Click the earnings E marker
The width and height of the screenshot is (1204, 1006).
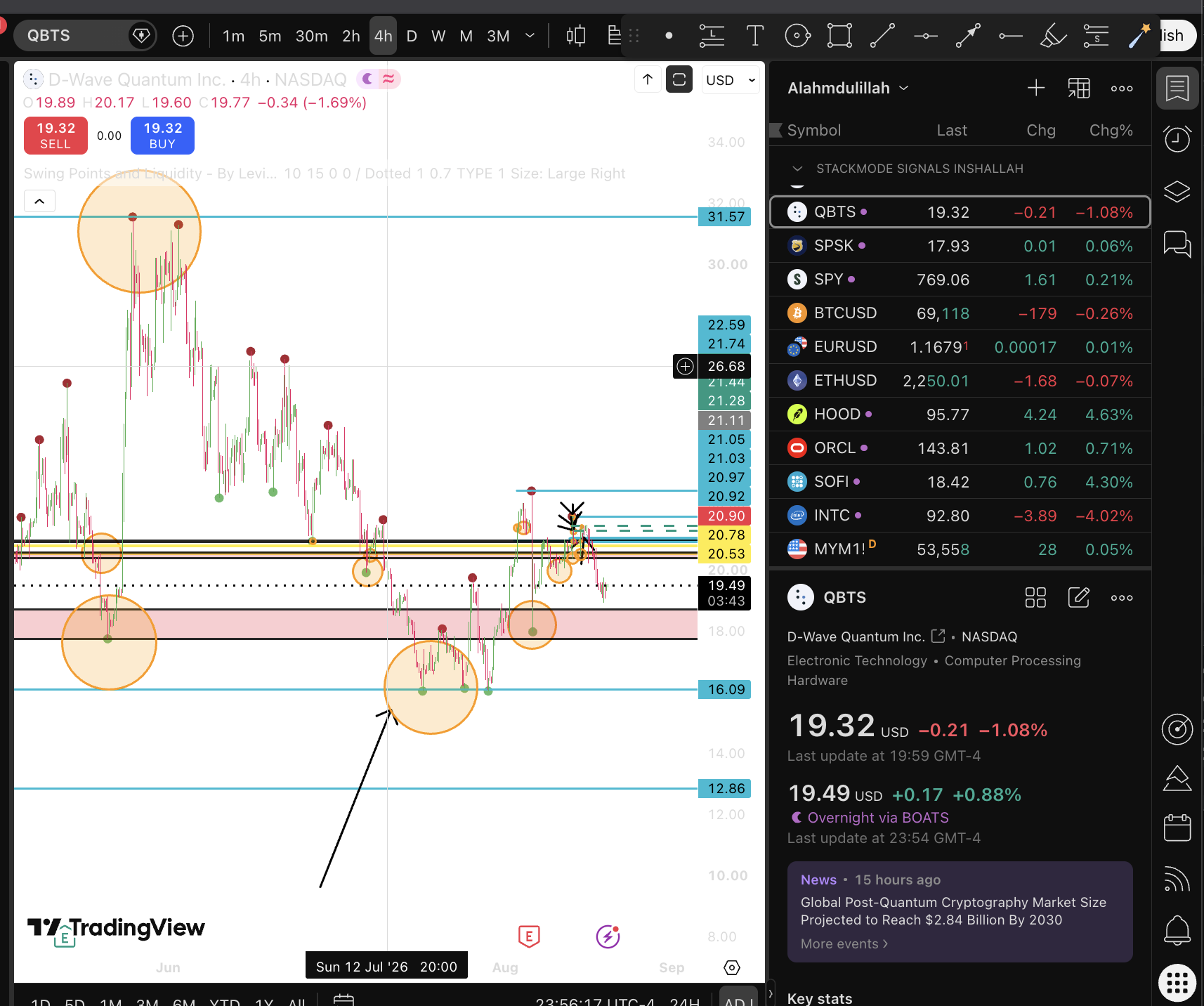[x=529, y=936]
